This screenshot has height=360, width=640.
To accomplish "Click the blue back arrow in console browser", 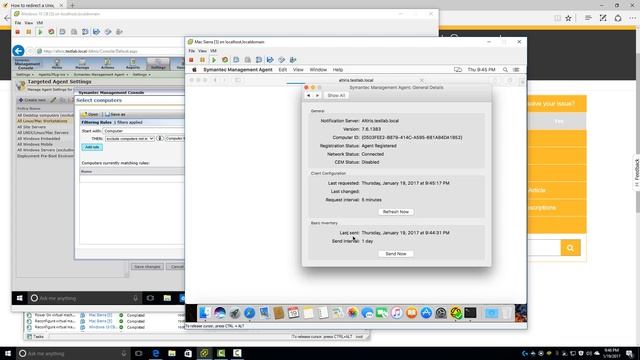I will click(18, 51).
